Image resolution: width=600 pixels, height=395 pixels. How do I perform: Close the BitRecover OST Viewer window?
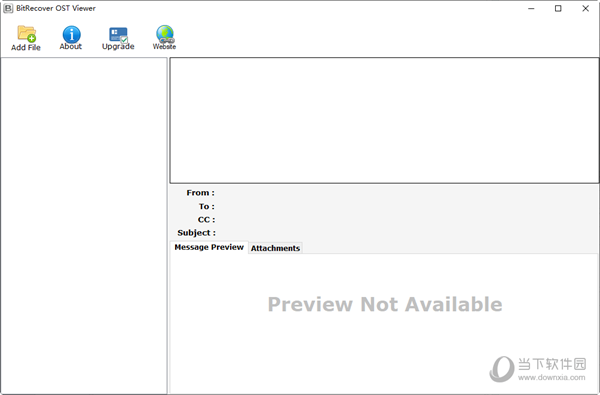585,8
